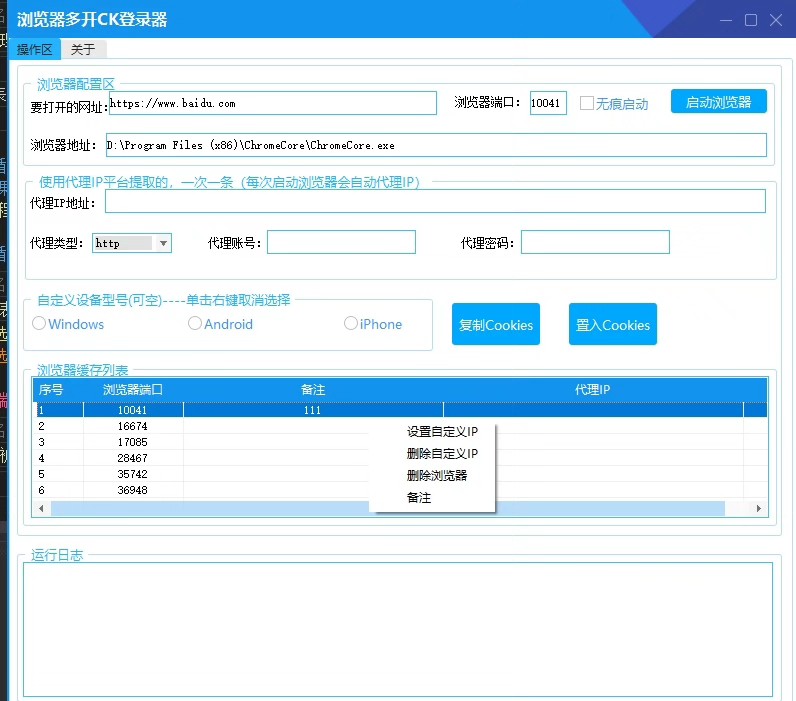
Task: Open the 操作区 tab
Action: point(34,50)
